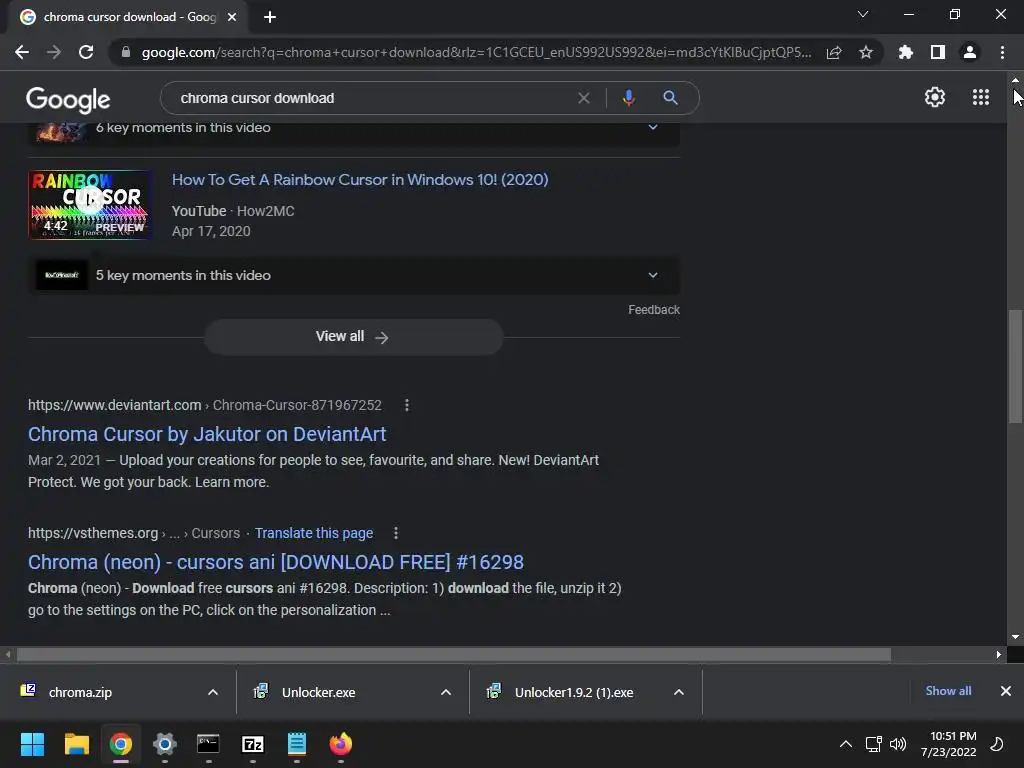Bookmark this page with the star
This screenshot has width=1024, height=768.
(866, 52)
